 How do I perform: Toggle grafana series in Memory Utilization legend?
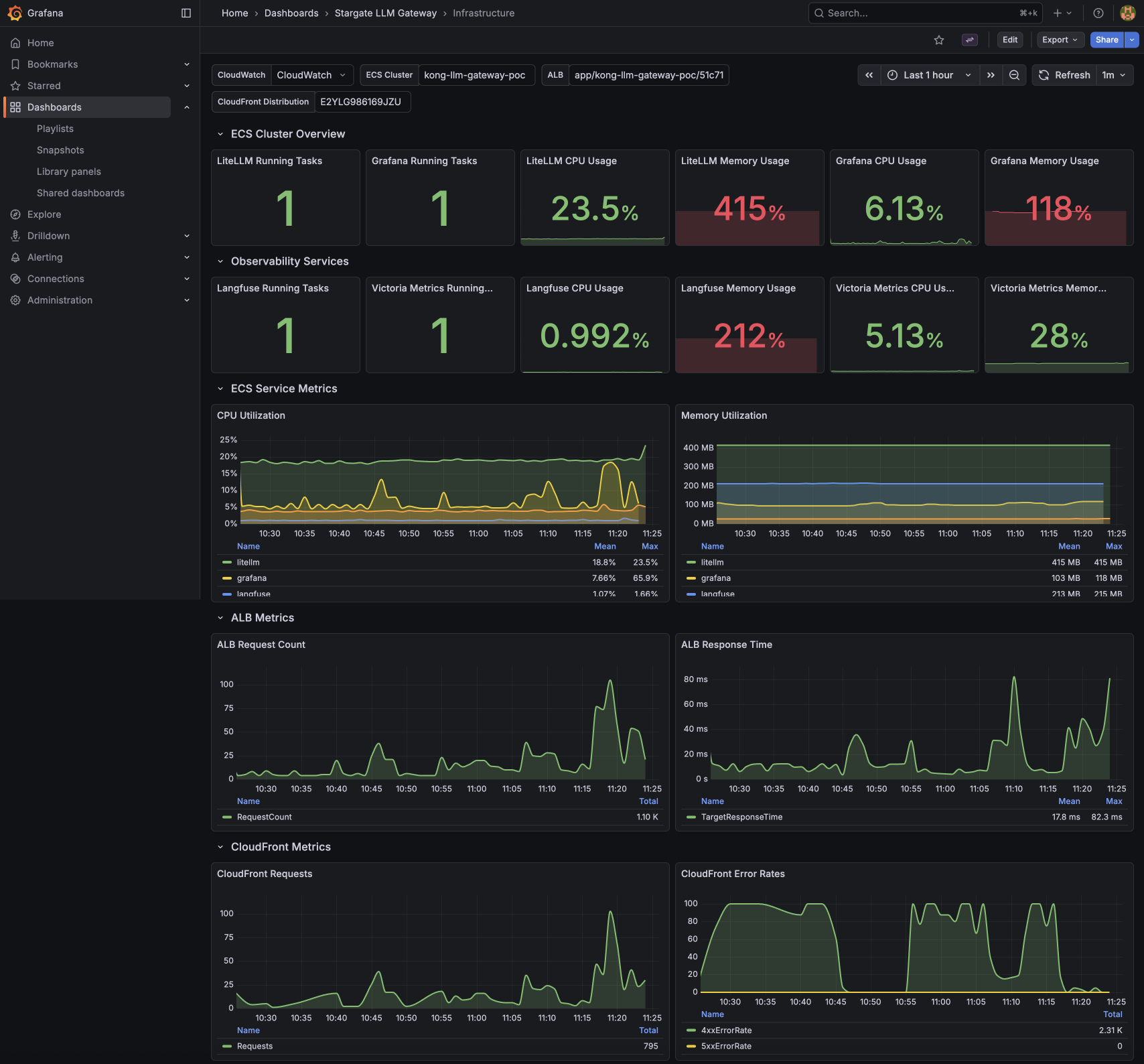click(716, 578)
